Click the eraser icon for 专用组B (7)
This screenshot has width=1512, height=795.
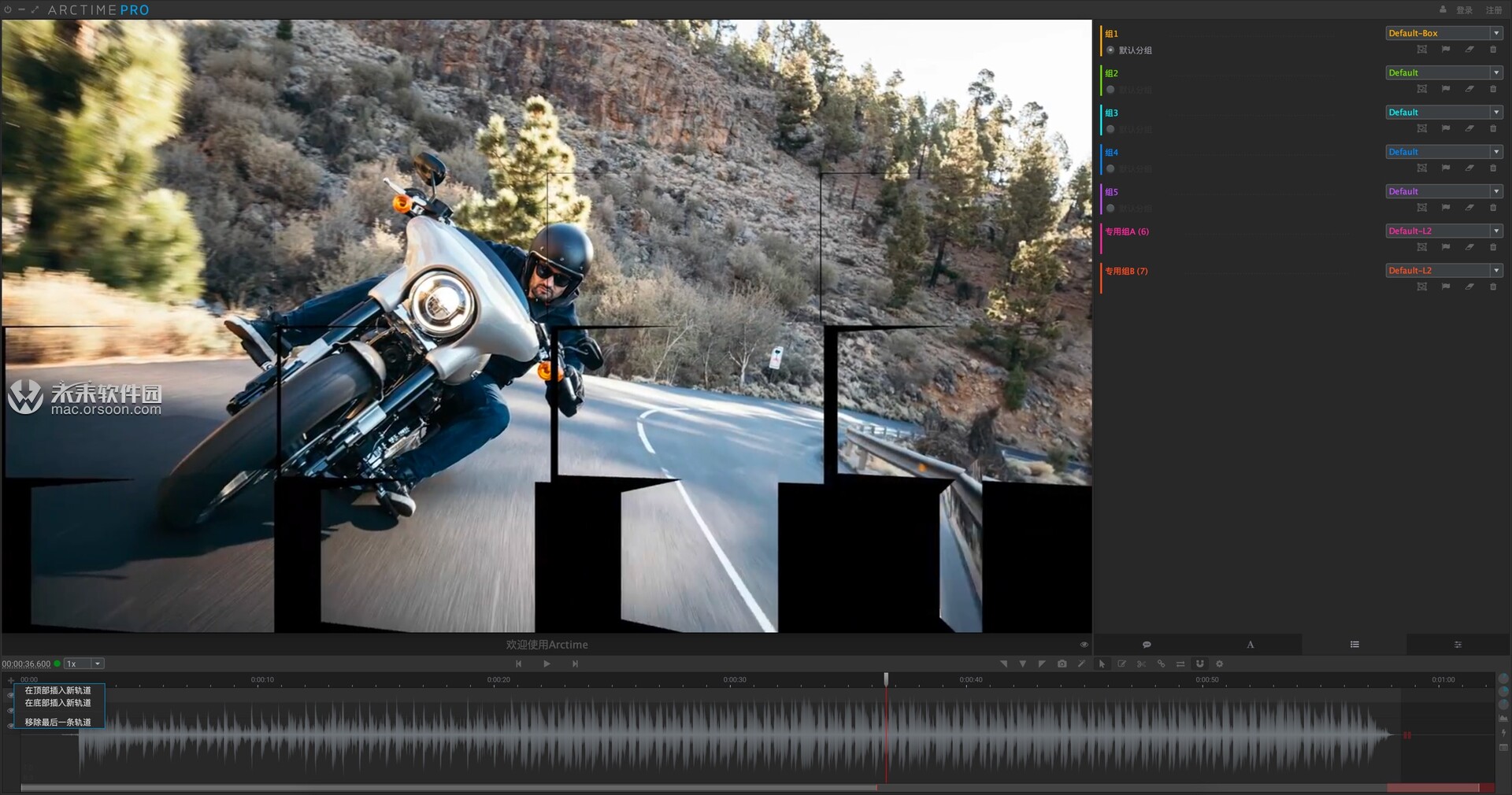[x=1469, y=287]
